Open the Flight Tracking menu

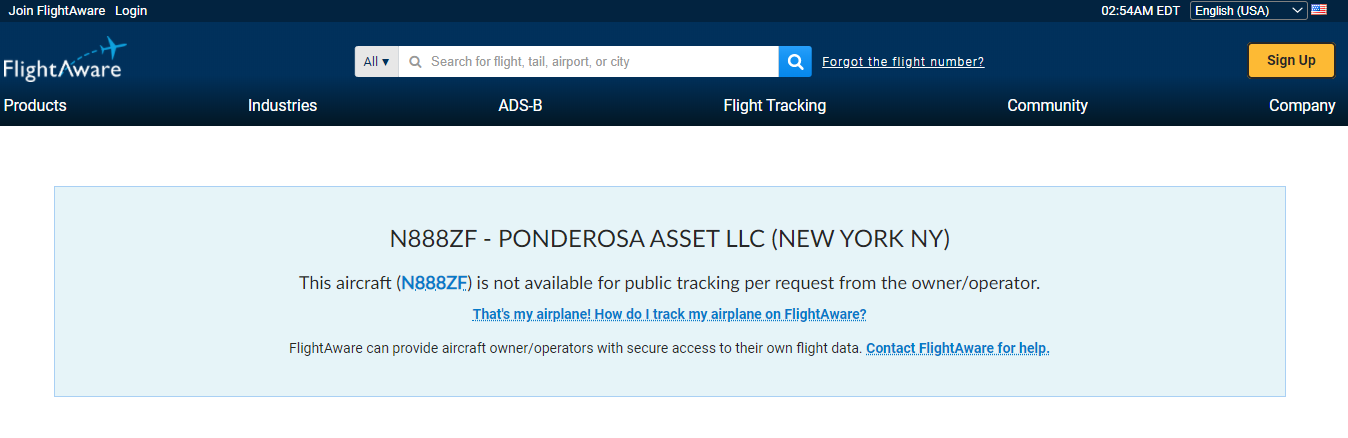[x=774, y=105]
